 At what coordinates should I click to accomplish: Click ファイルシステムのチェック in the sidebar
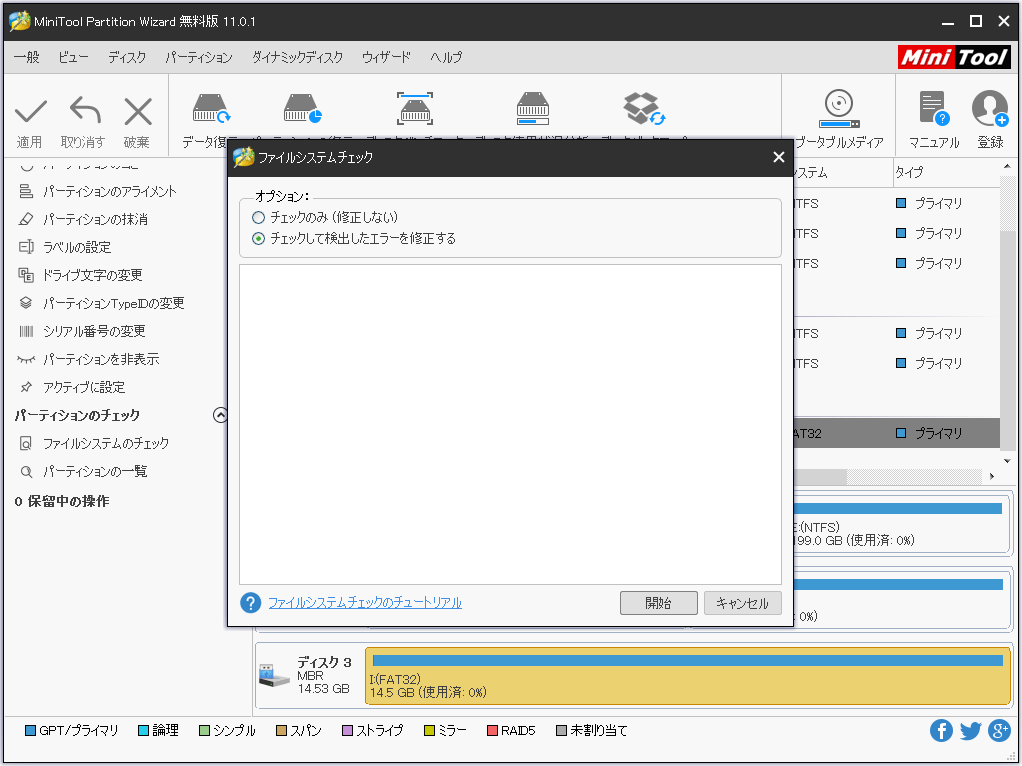(x=105, y=443)
